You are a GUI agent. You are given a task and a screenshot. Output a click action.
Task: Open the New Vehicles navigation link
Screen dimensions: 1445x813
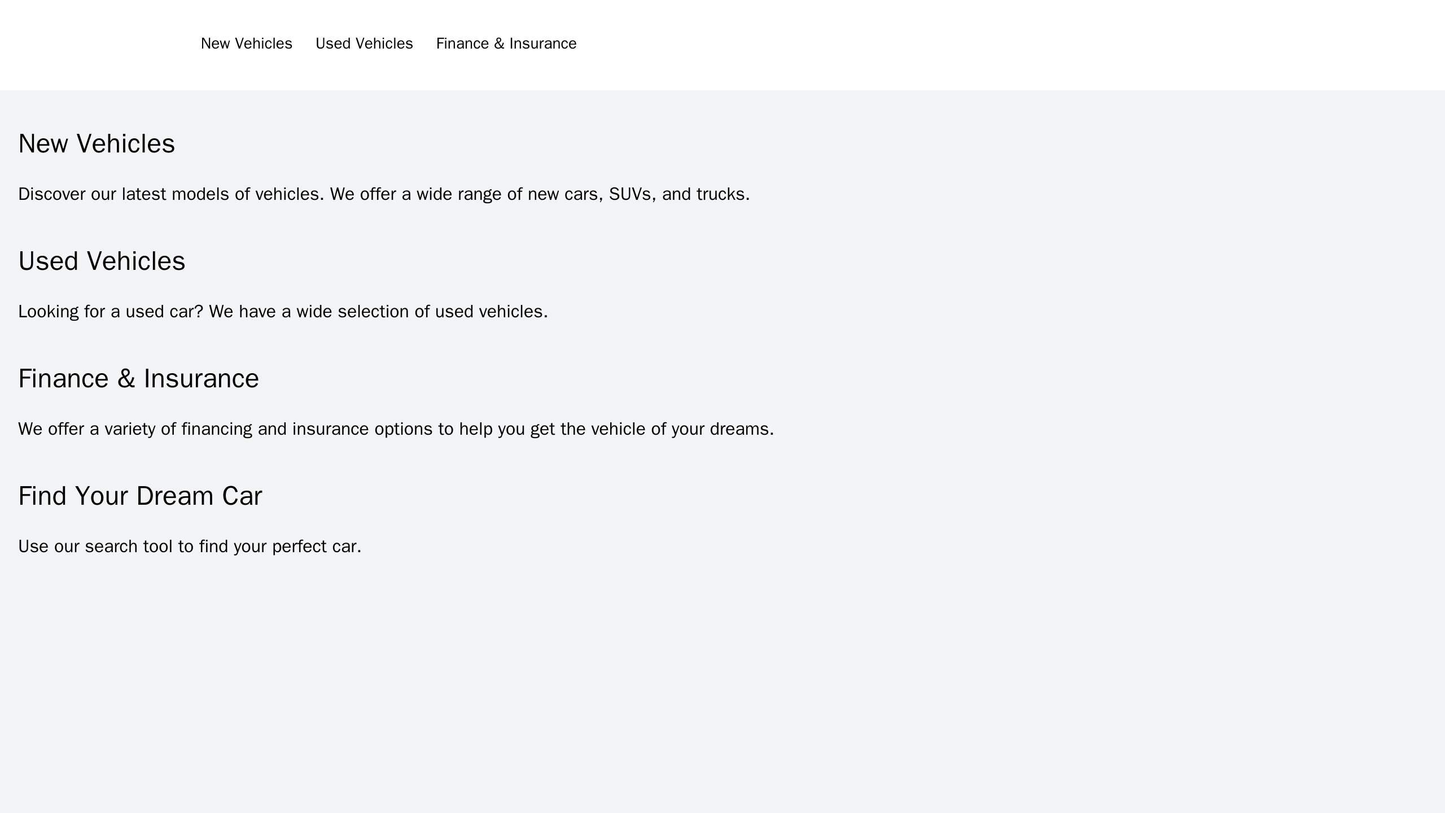click(x=246, y=44)
